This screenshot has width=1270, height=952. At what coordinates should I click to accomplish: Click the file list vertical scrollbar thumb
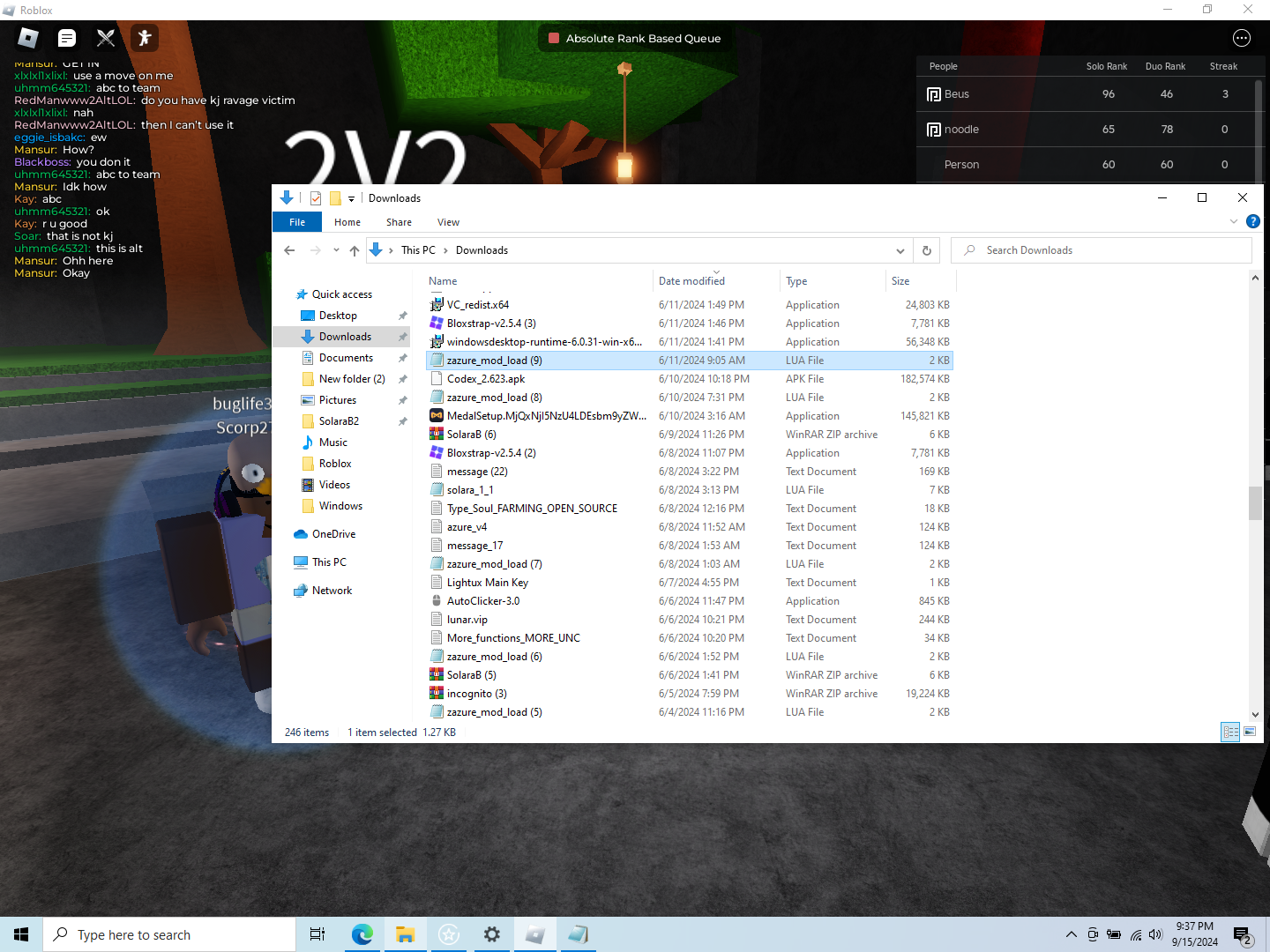point(1255,502)
